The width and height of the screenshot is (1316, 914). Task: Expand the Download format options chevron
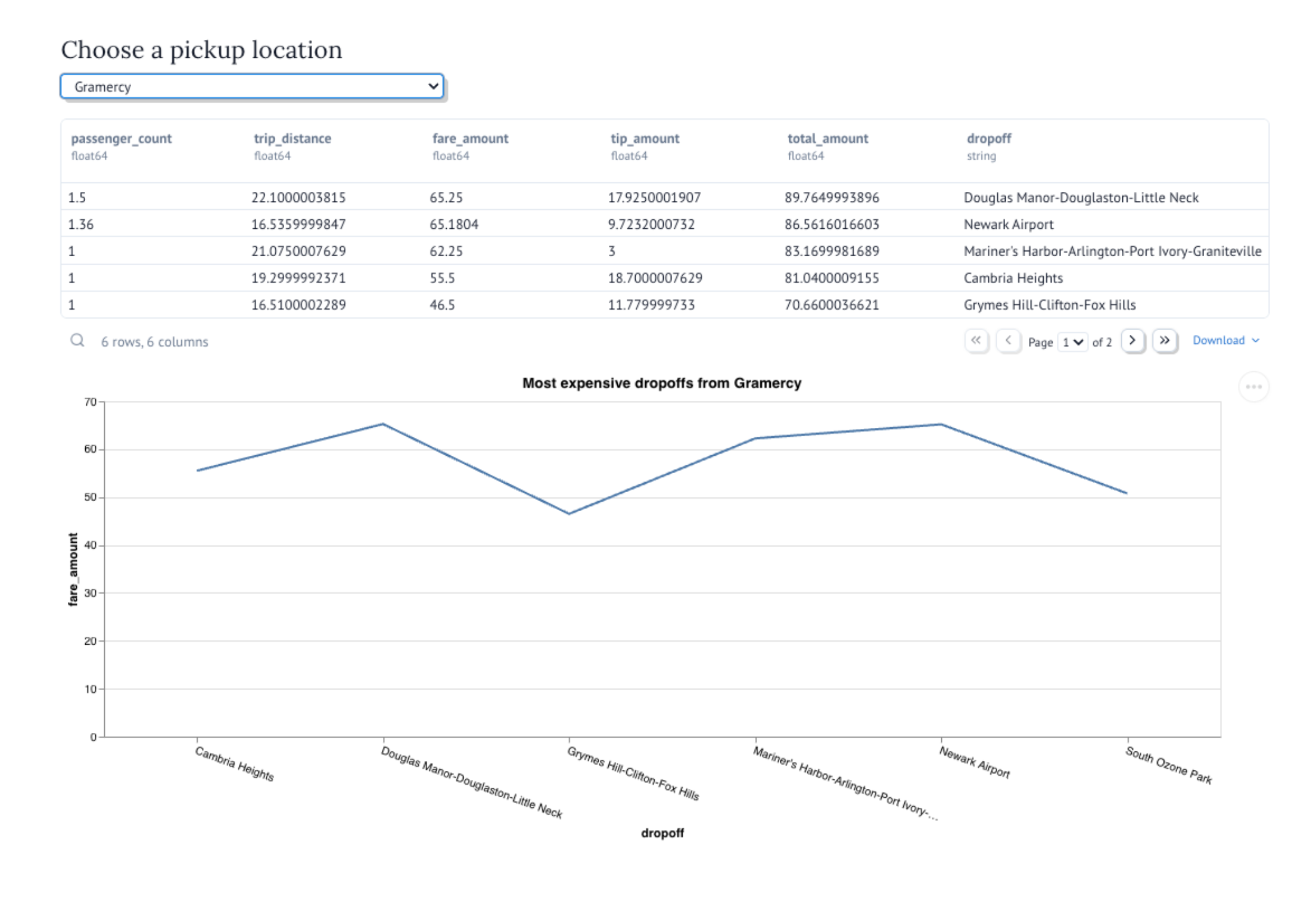pos(1257,340)
